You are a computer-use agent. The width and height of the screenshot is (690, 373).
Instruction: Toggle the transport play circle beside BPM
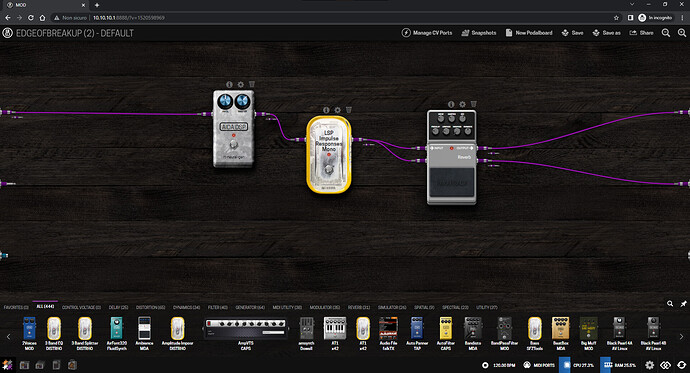point(485,365)
